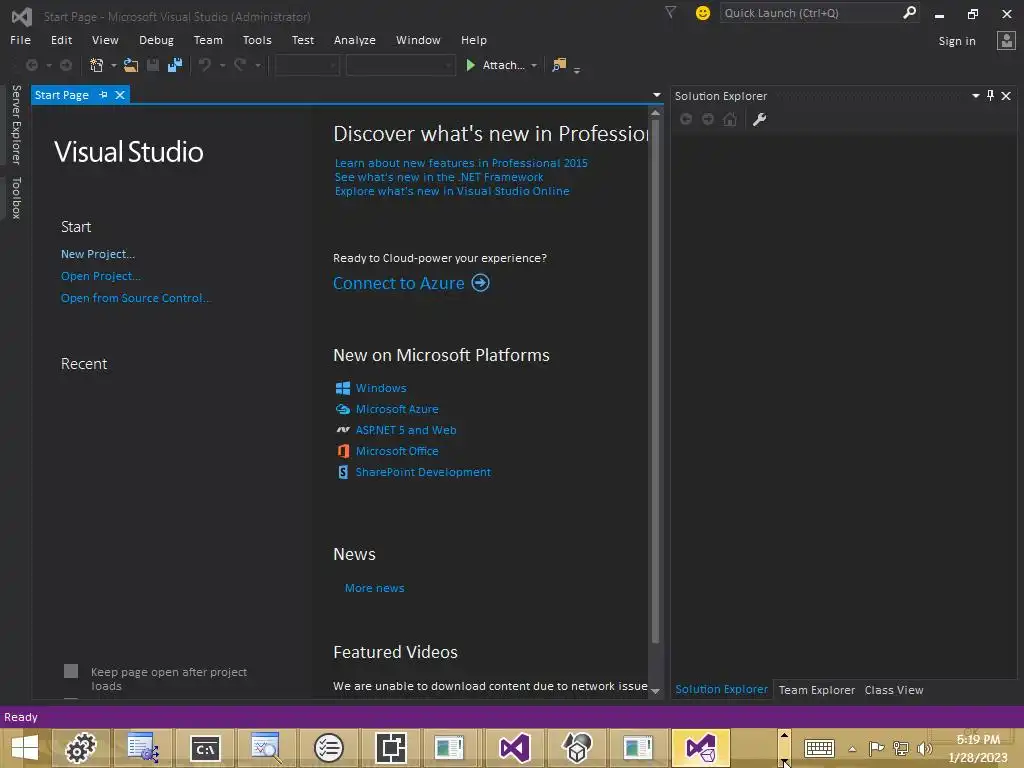
Task: Expand the Server Explorer side tab
Action: pyautogui.click(x=16, y=125)
